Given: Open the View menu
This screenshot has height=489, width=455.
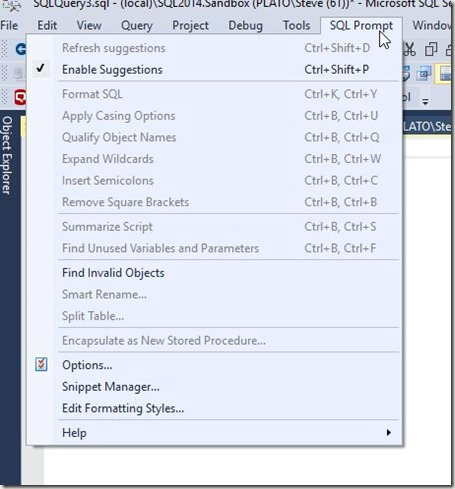Looking at the screenshot, I should point(89,25).
